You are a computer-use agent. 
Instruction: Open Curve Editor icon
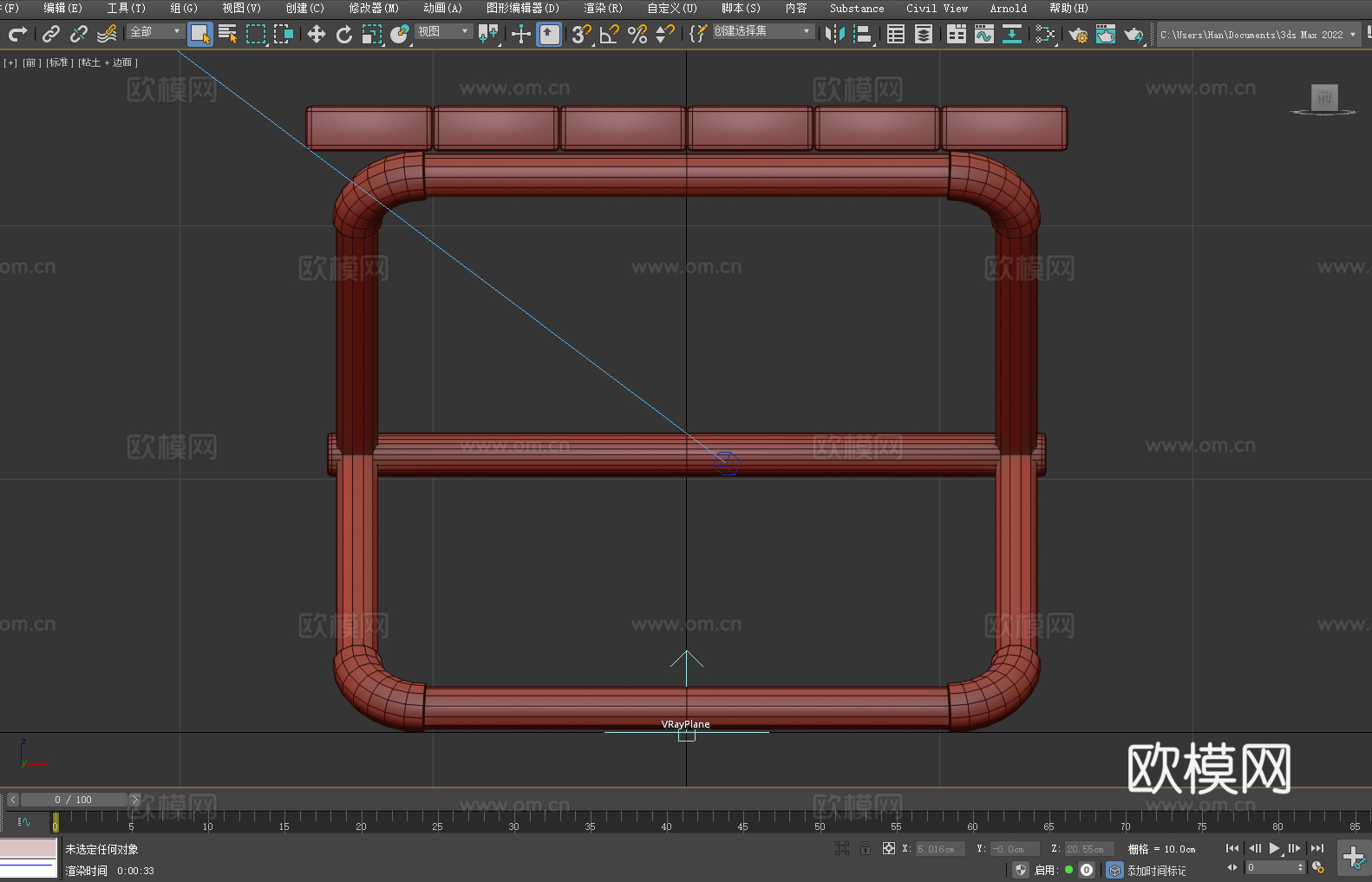click(984, 34)
